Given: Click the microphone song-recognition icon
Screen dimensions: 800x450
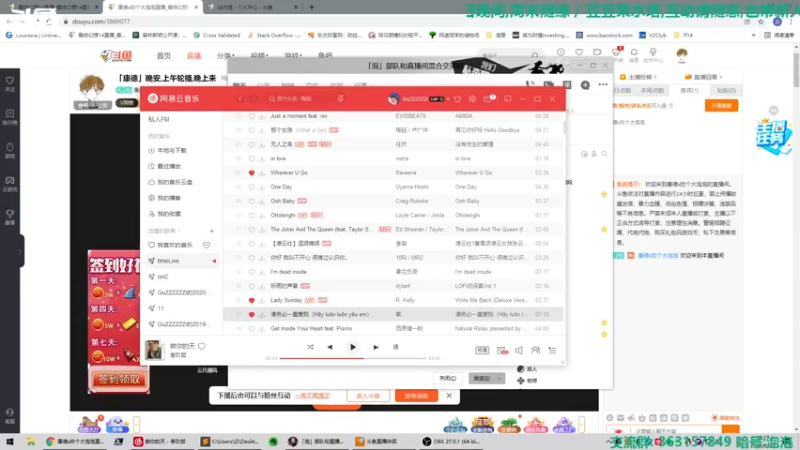Looking at the screenshot, I should click(x=340, y=98).
